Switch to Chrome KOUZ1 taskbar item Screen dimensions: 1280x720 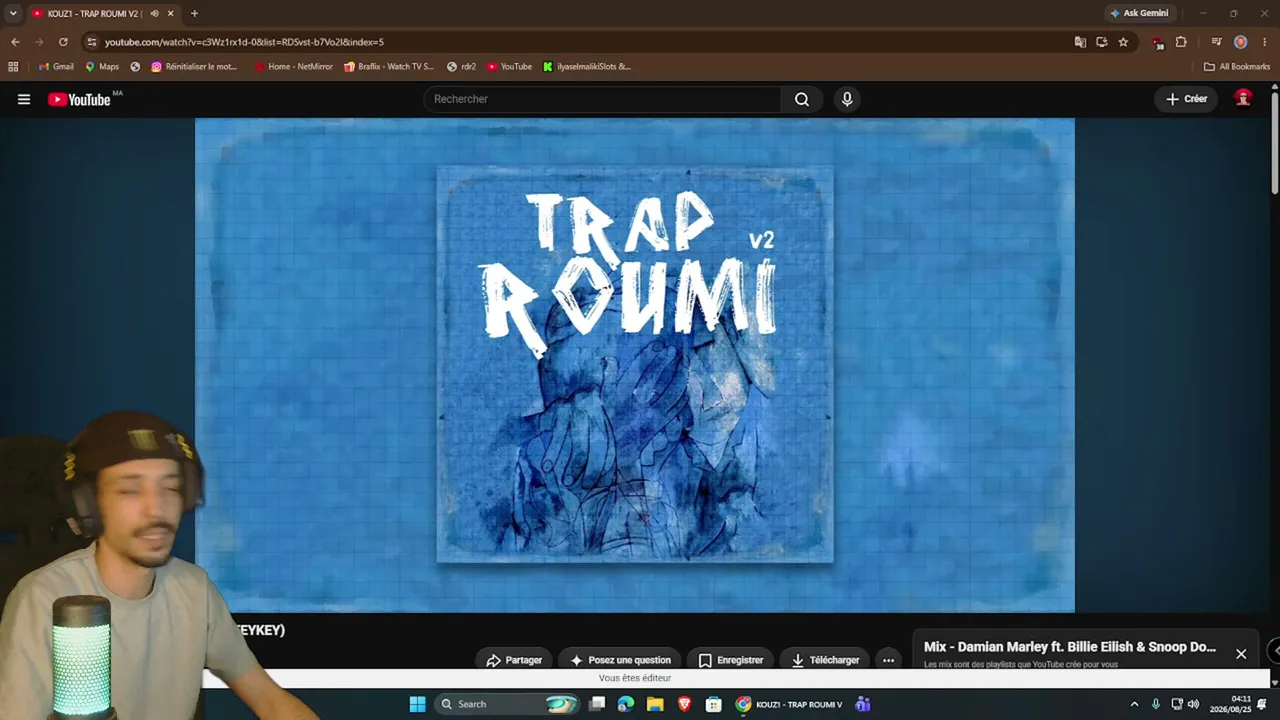point(789,704)
